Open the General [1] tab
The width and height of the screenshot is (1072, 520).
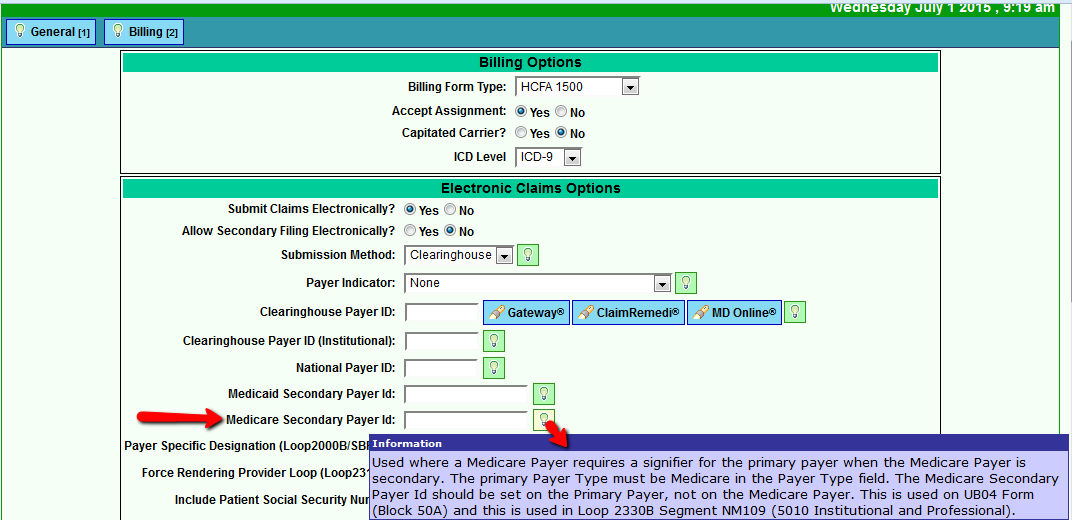coord(51,32)
